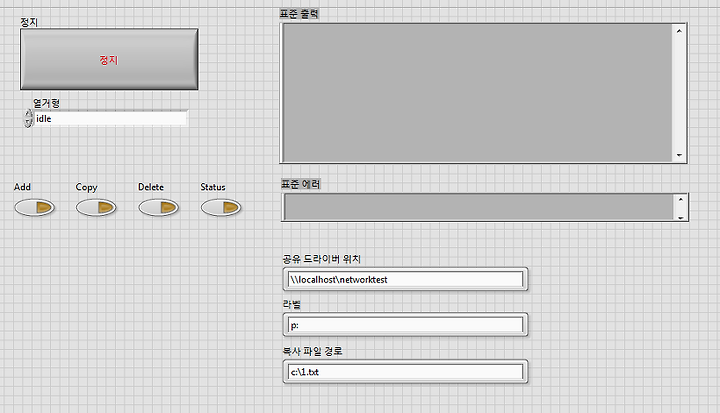Viewport: 720px width, 413px height.
Task: Toggle the Add switch
Action: coord(34,208)
